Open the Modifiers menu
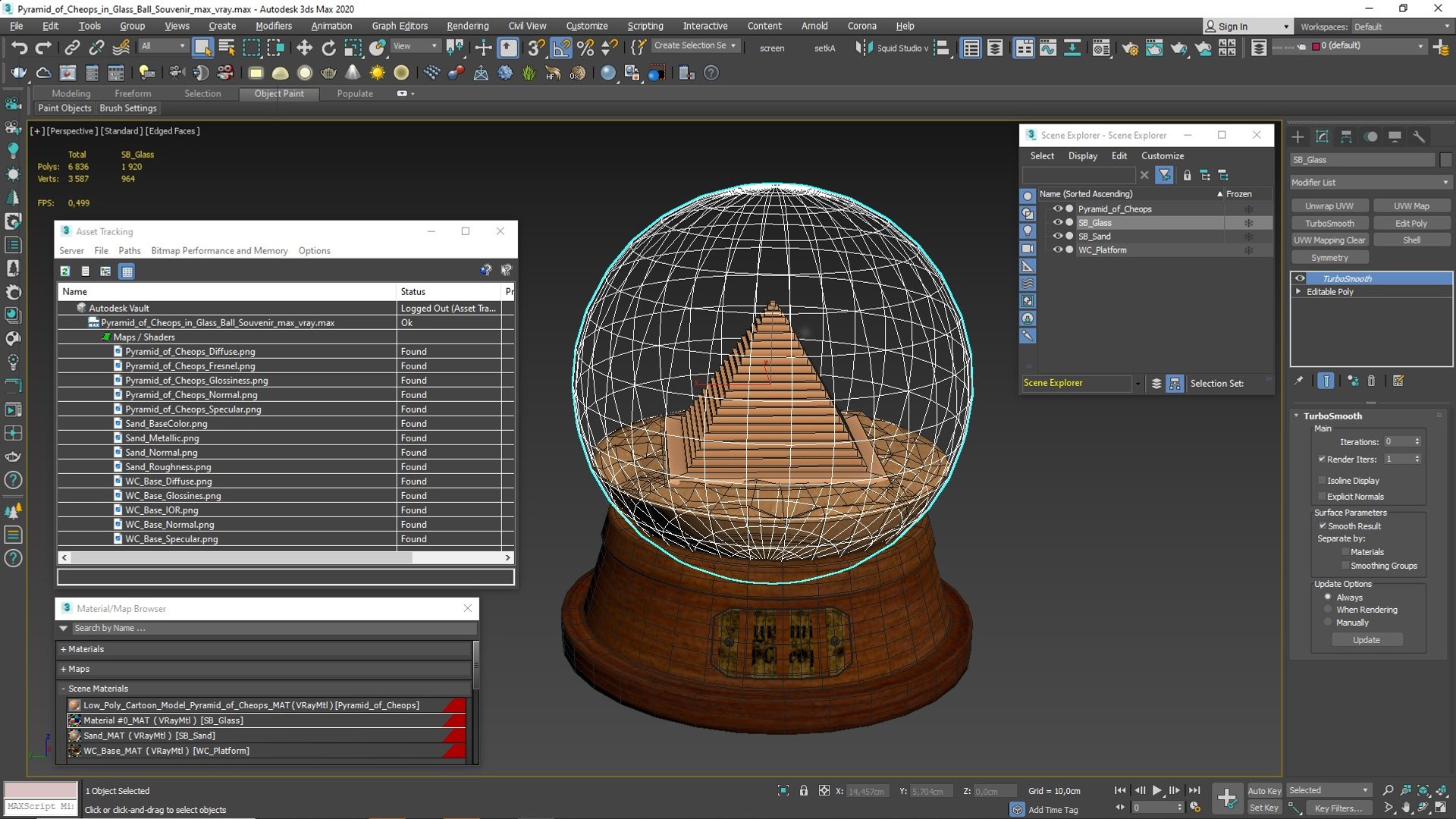The width and height of the screenshot is (1456, 819). [x=273, y=26]
